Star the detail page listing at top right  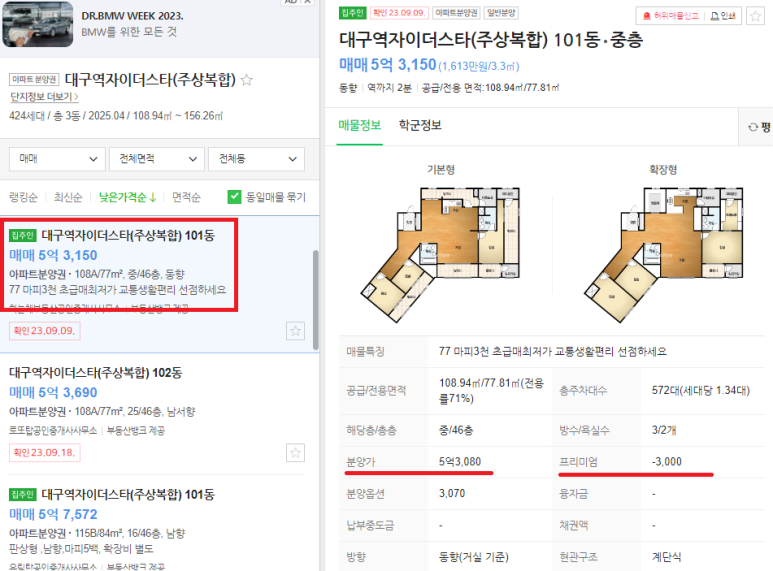coord(755,16)
